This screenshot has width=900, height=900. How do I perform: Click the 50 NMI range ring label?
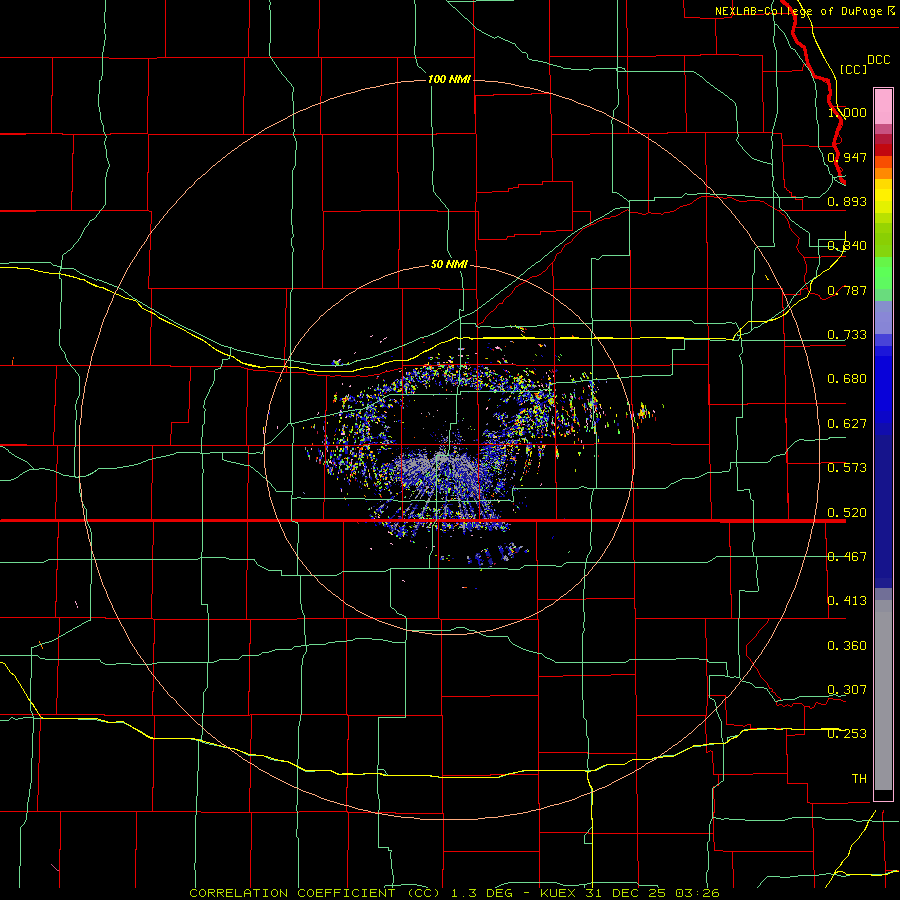[449, 265]
